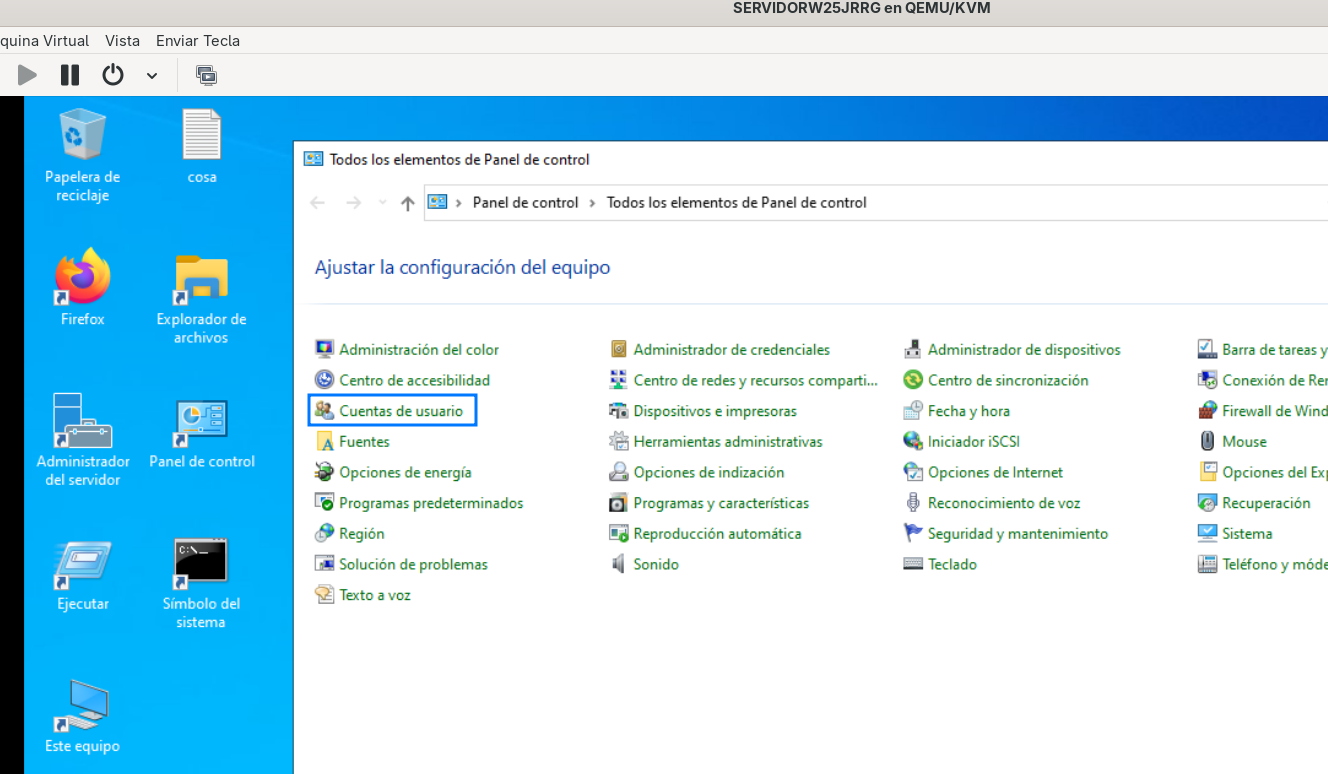Open the Sonido link text
1328x774 pixels.
point(656,564)
